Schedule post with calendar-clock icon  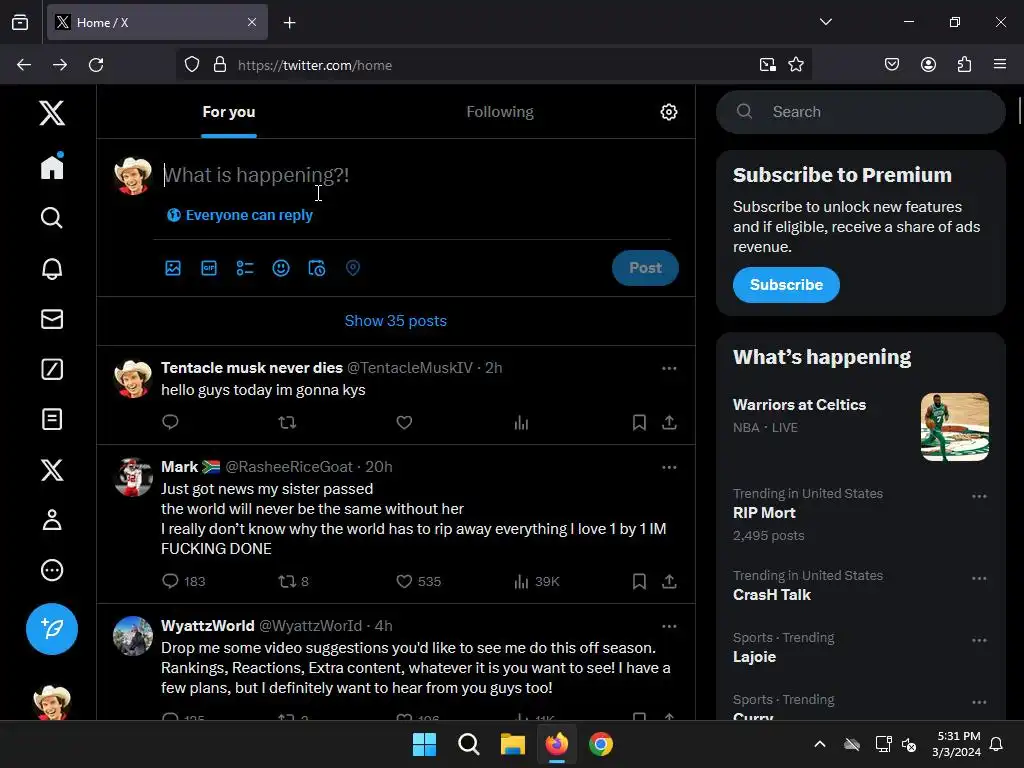(317, 268)
